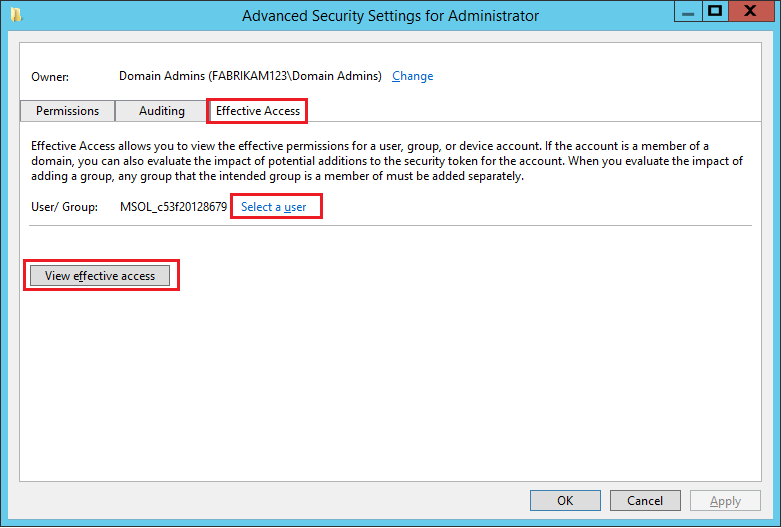
Task: Click the folder icon in the title bar
Action: [x=14, y=15]
